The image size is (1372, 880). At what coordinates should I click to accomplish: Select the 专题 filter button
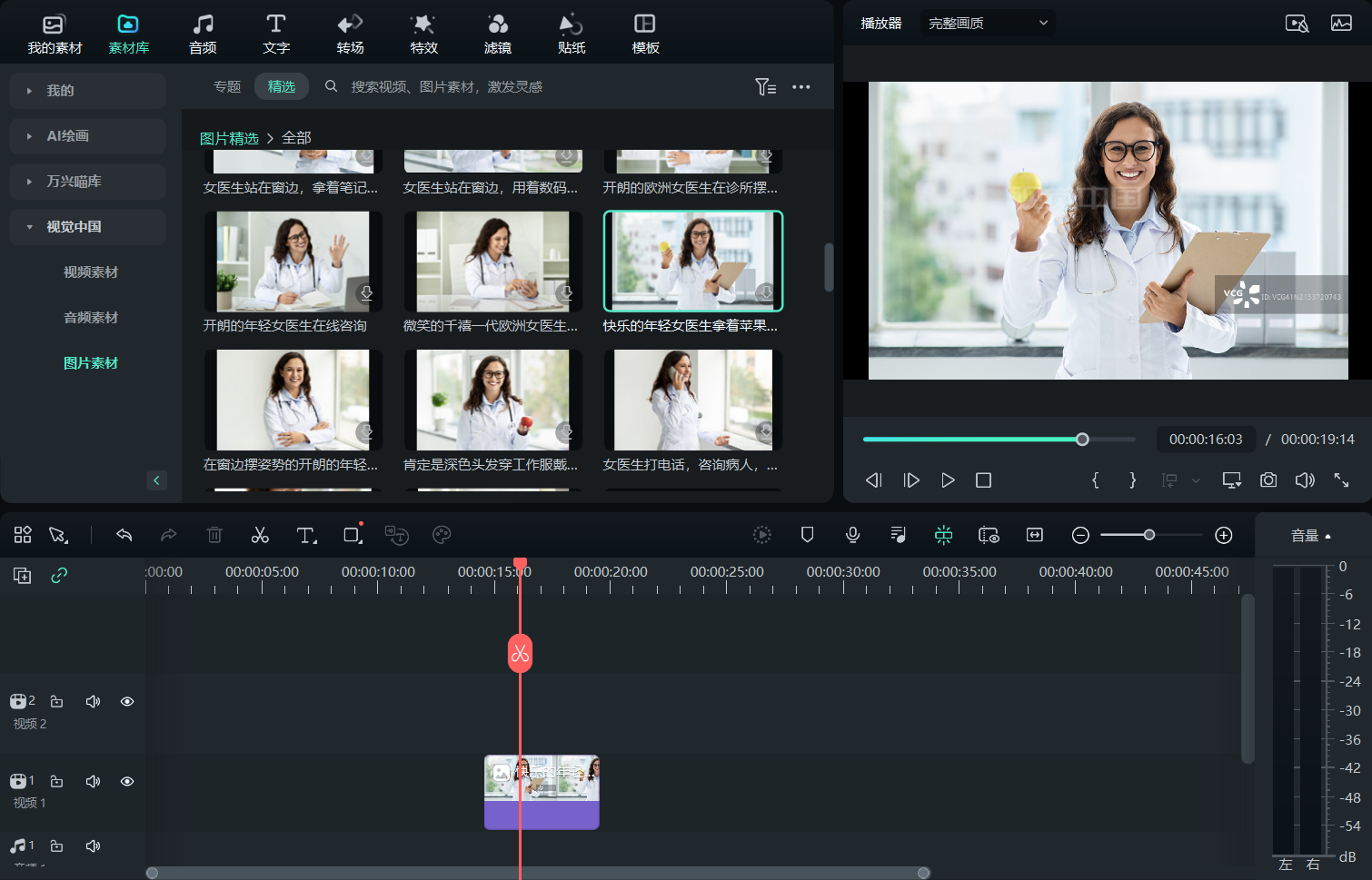coord(227,86)
